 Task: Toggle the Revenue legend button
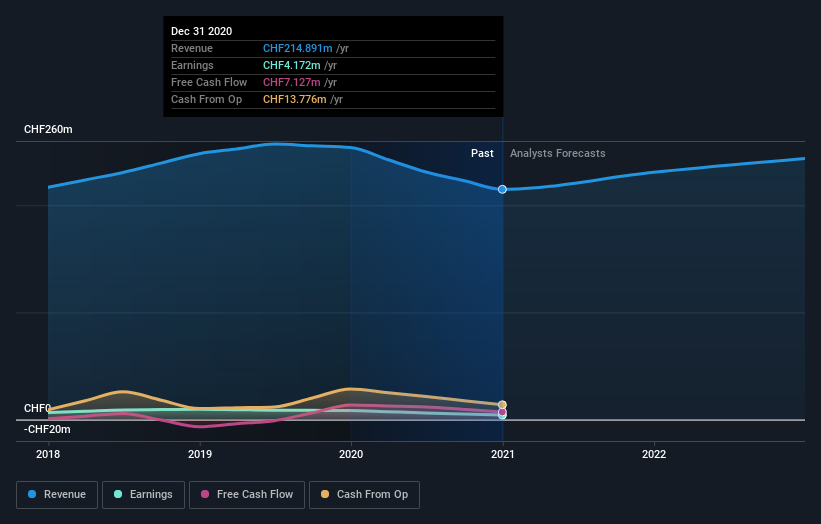pos(57,495)
